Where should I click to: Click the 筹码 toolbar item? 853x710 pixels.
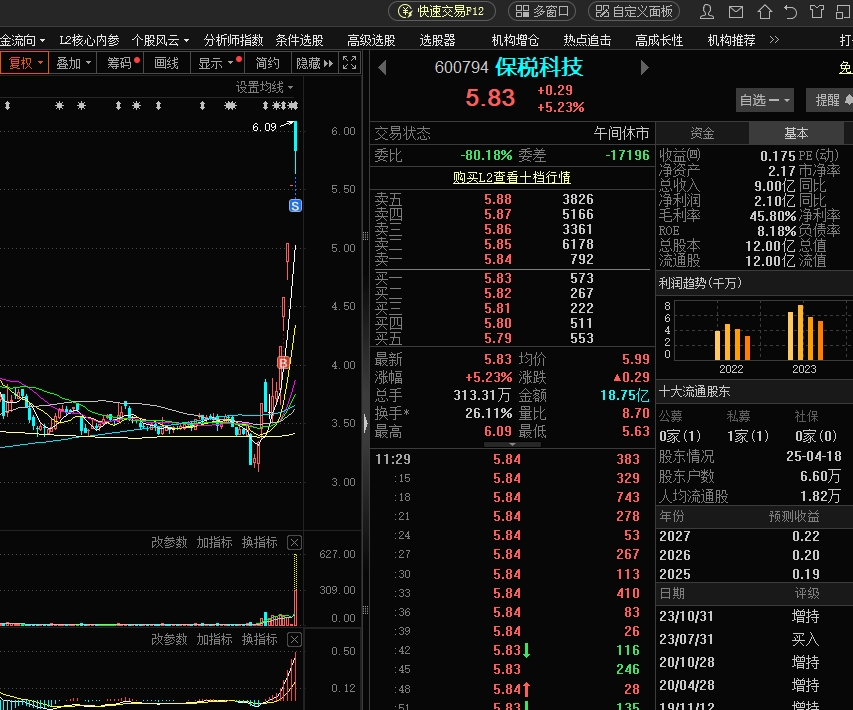coord(122,63)
